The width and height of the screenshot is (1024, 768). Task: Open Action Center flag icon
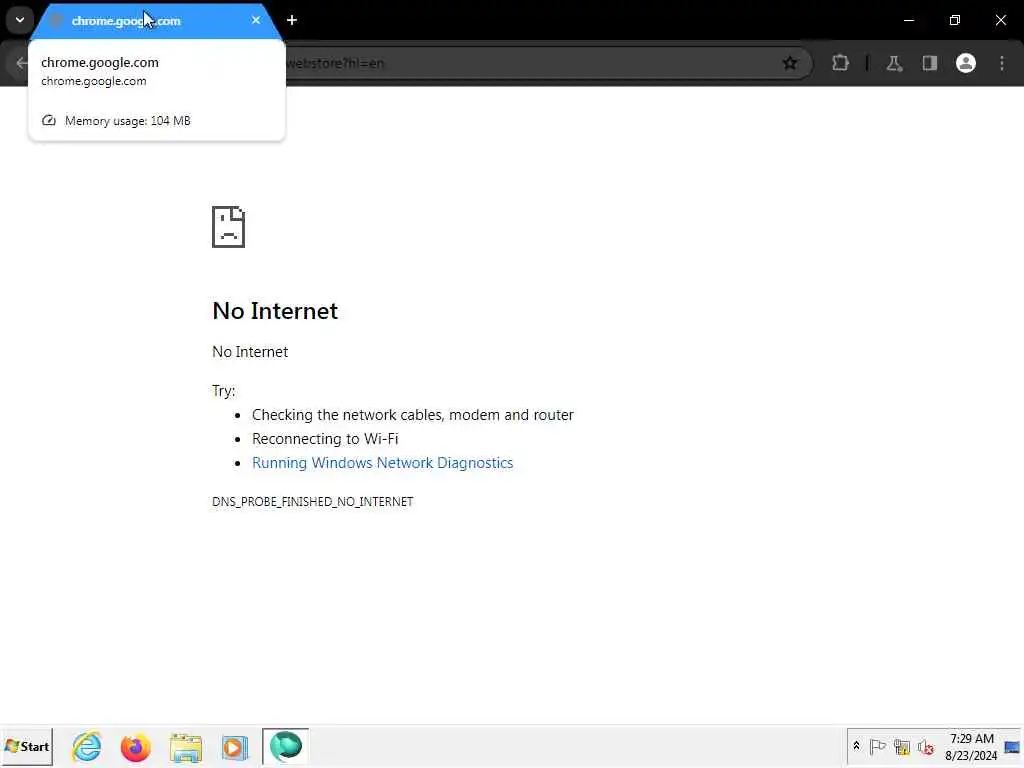point(878,746)
